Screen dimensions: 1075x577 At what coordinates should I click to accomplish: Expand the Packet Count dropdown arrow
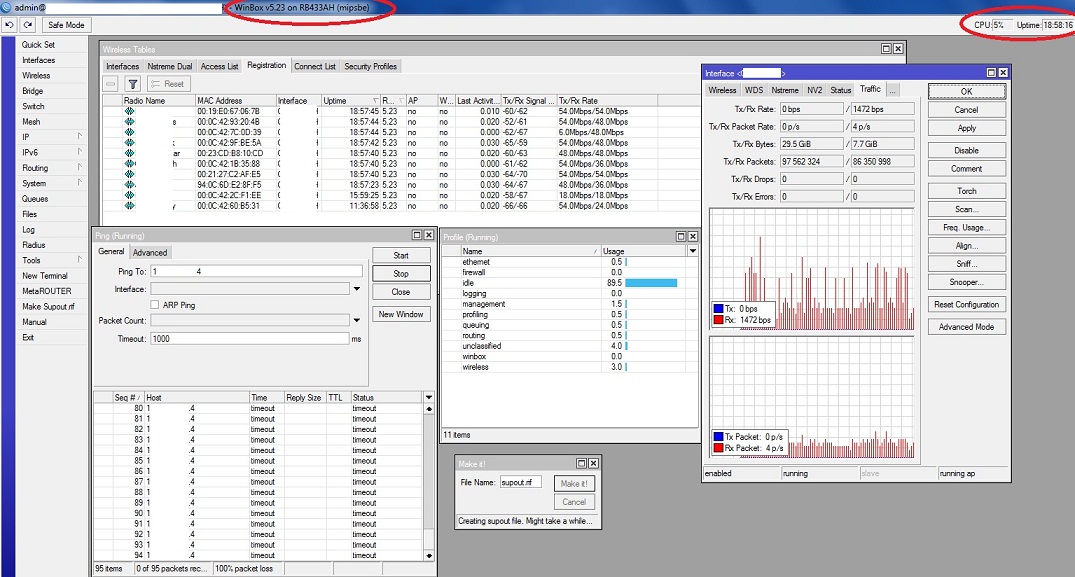[x=357, y=320]
